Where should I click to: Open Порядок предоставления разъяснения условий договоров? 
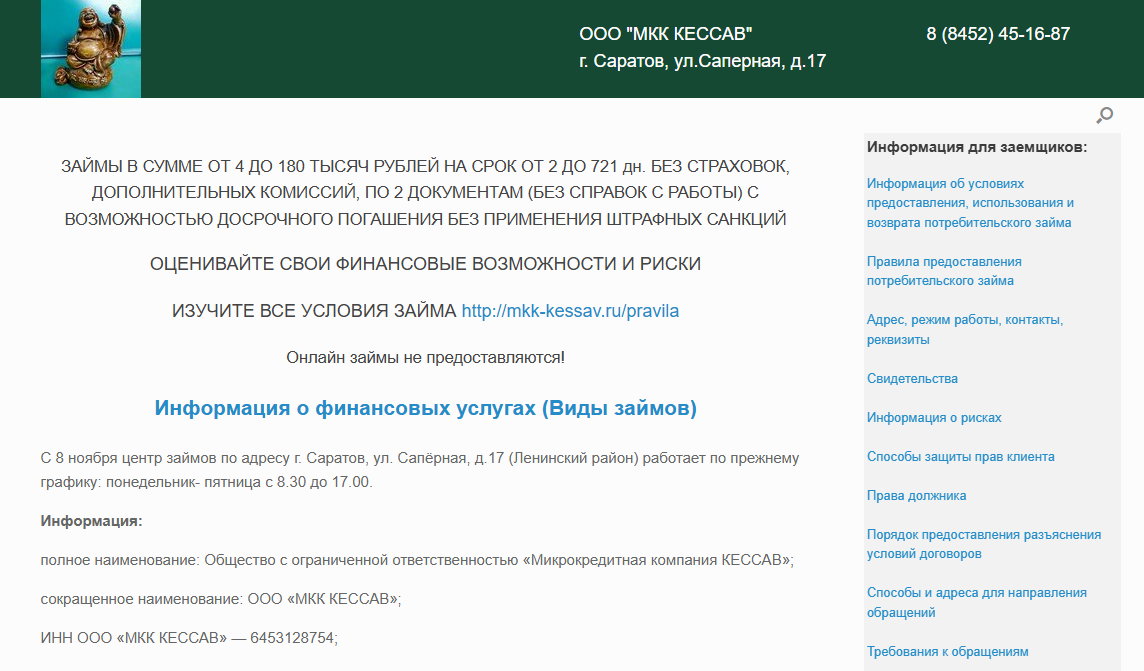point(983,544)
